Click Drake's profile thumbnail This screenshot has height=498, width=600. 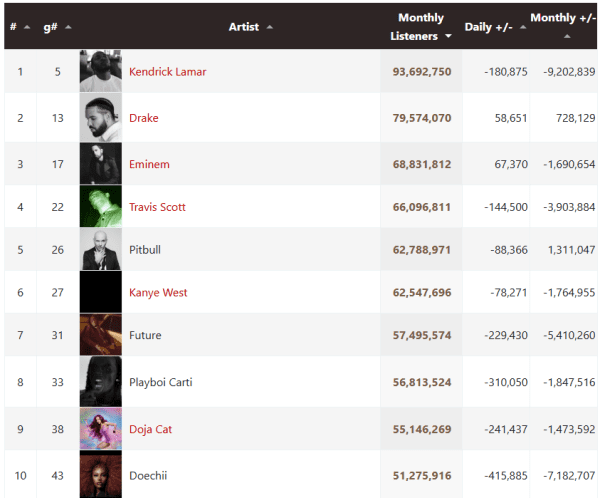[101, 118]
